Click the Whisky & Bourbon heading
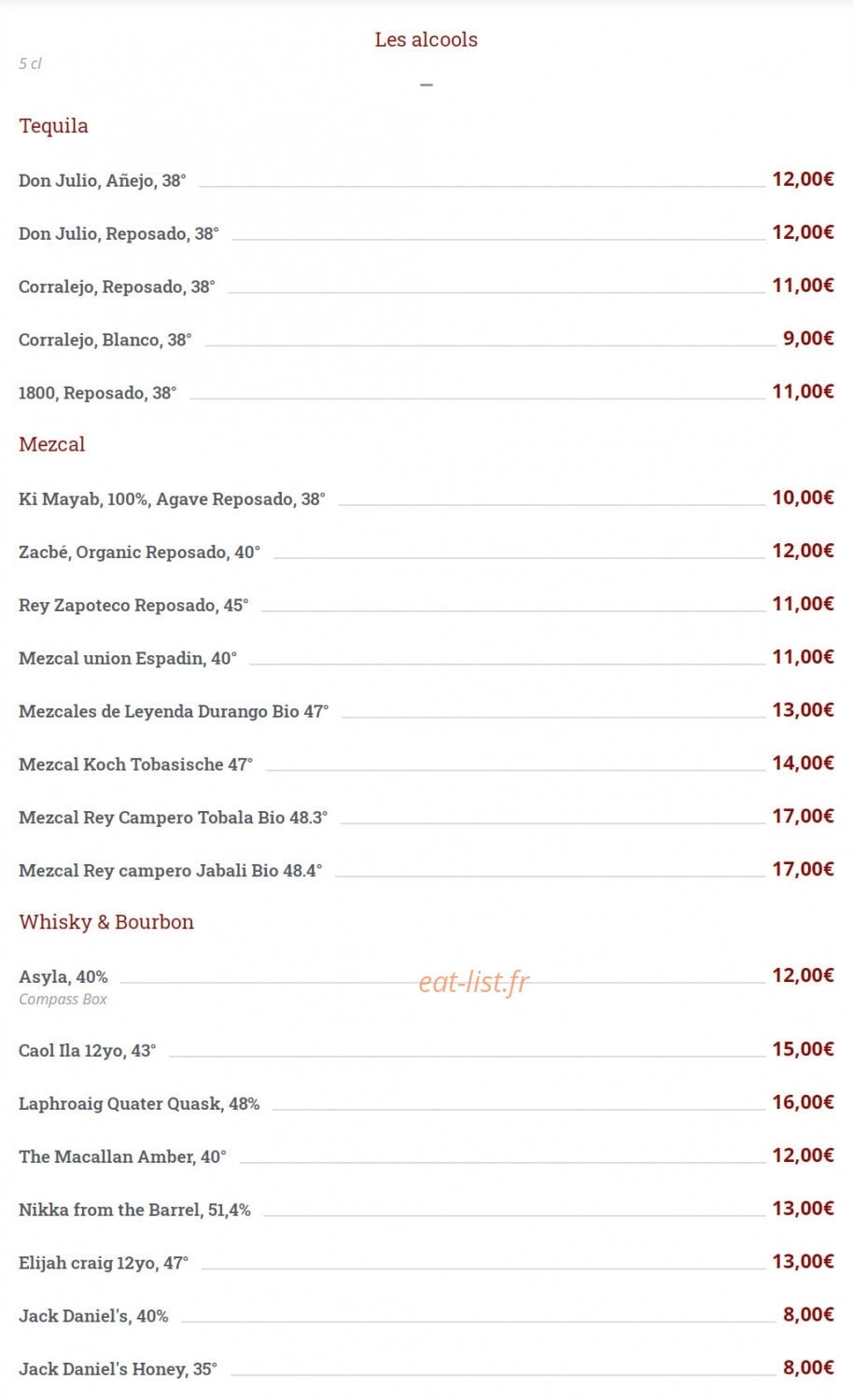Viewport: 853px width, 1400px height. (x=106, y=922)
